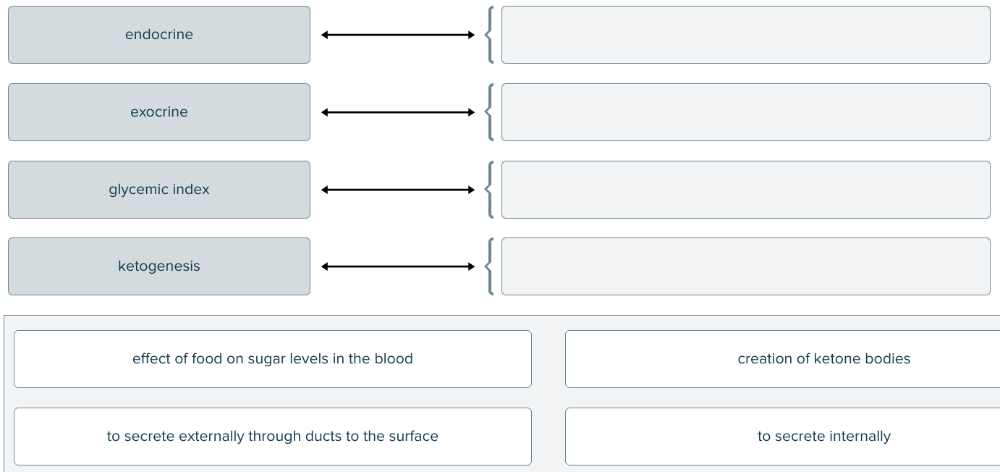Image resolution: width=1000 pixels, height=472 pixels.
Task: Select the ketogenesis term box
Action: (159, 266)
